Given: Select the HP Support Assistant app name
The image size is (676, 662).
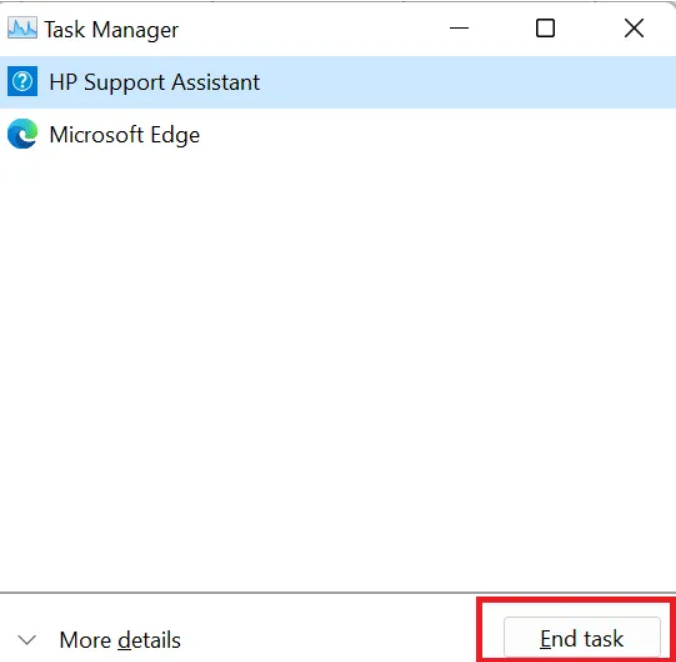Looking at the screenshot, I should [x=154, y=82].
